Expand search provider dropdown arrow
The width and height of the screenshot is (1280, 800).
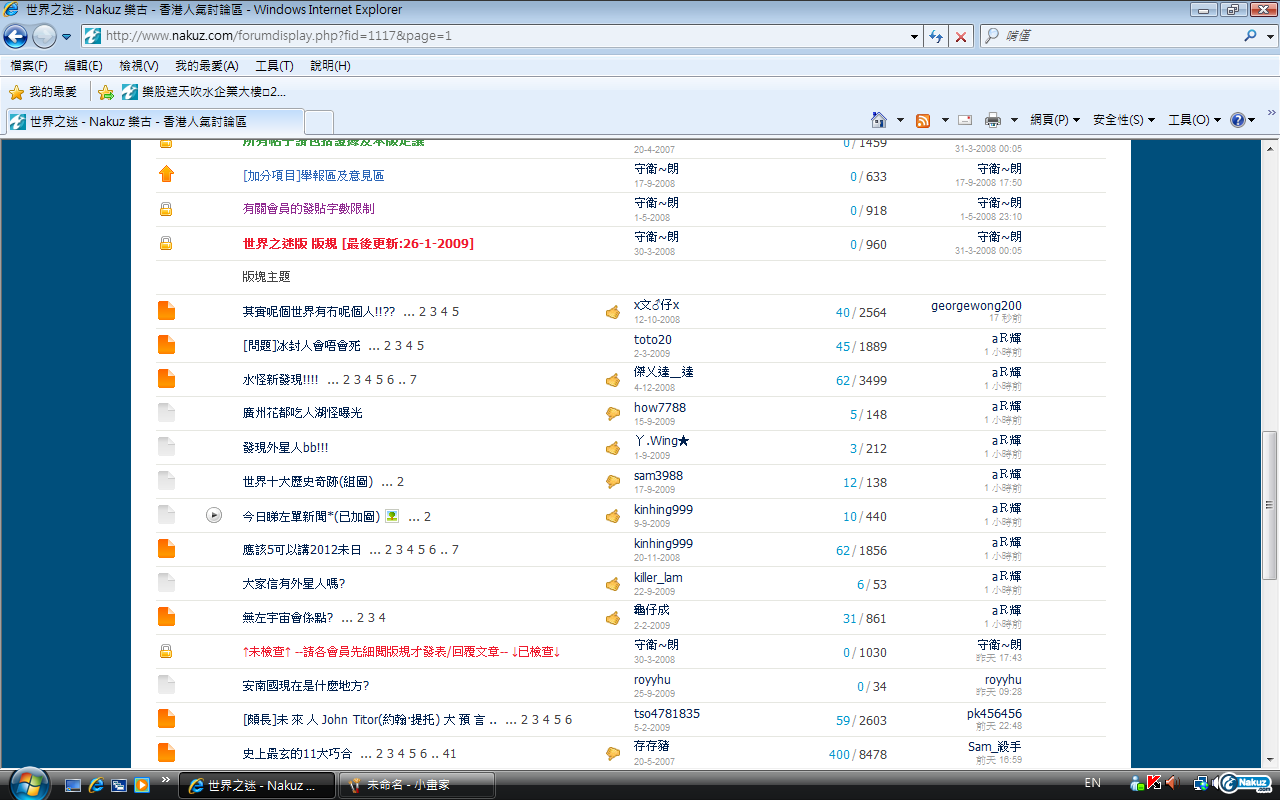coord(1270,36)
